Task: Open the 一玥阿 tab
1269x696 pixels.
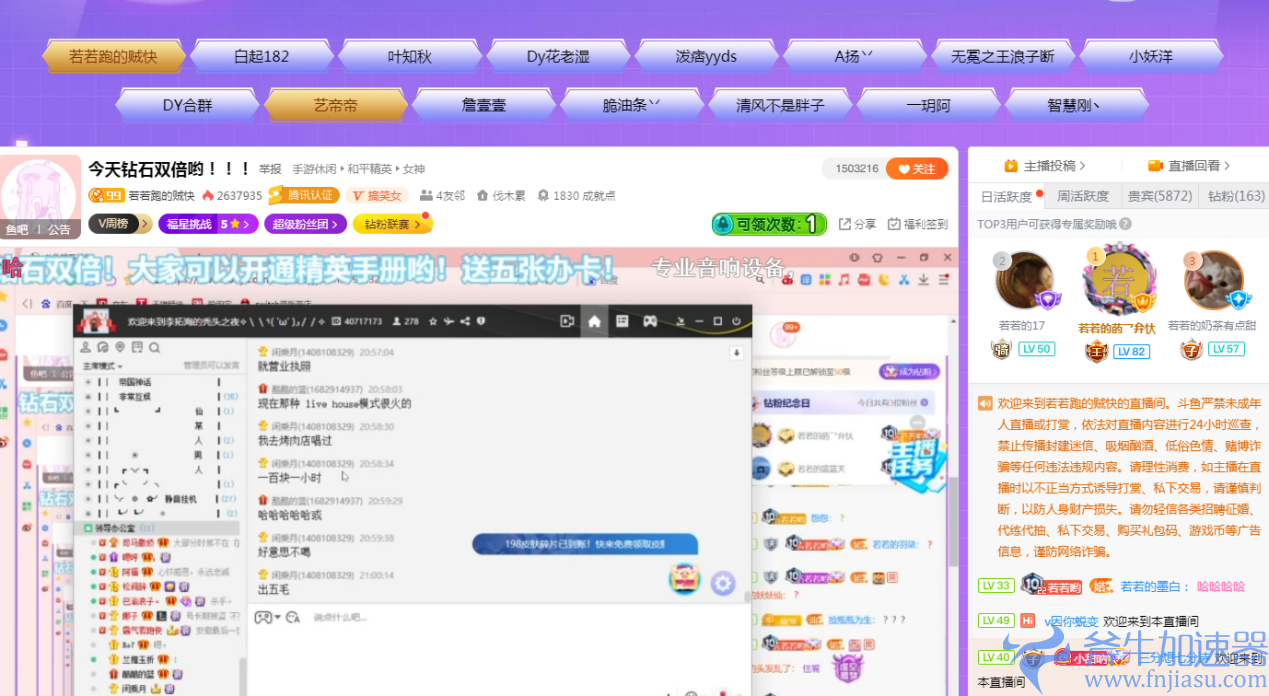Action: tap(929, 105)
